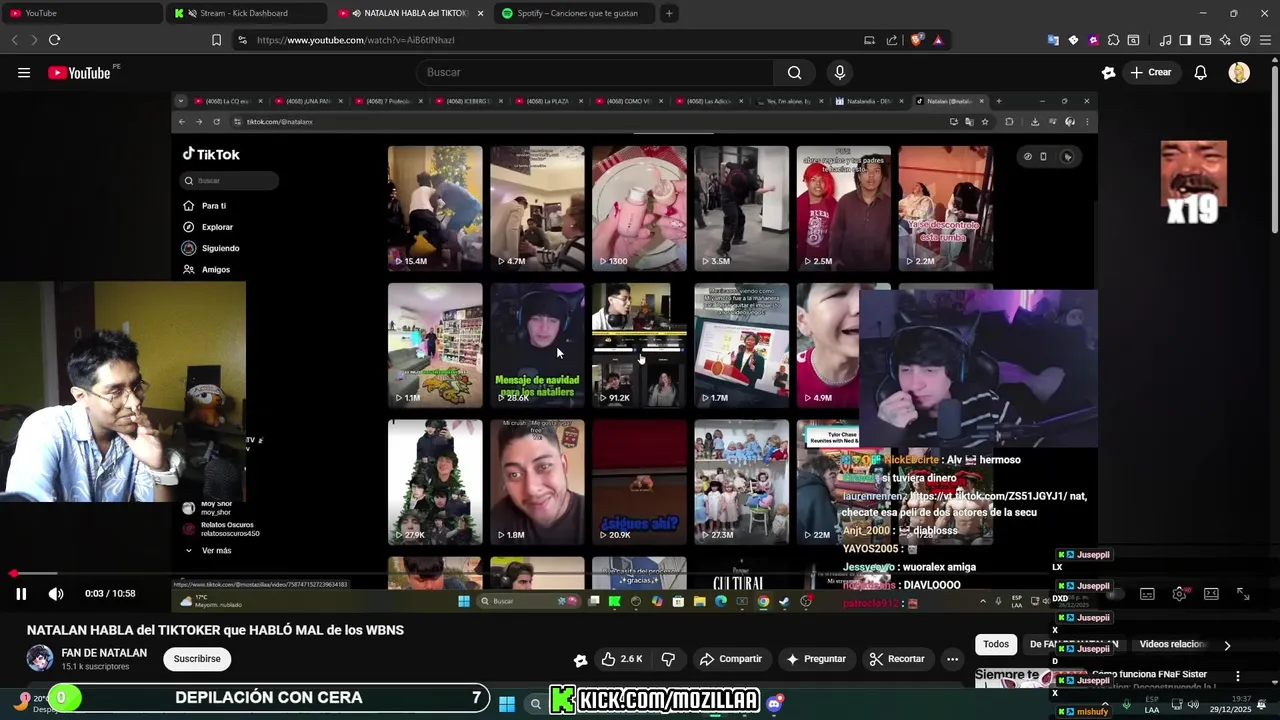
Task: Open Discord from the taskbar
Action: pos(774,704)
